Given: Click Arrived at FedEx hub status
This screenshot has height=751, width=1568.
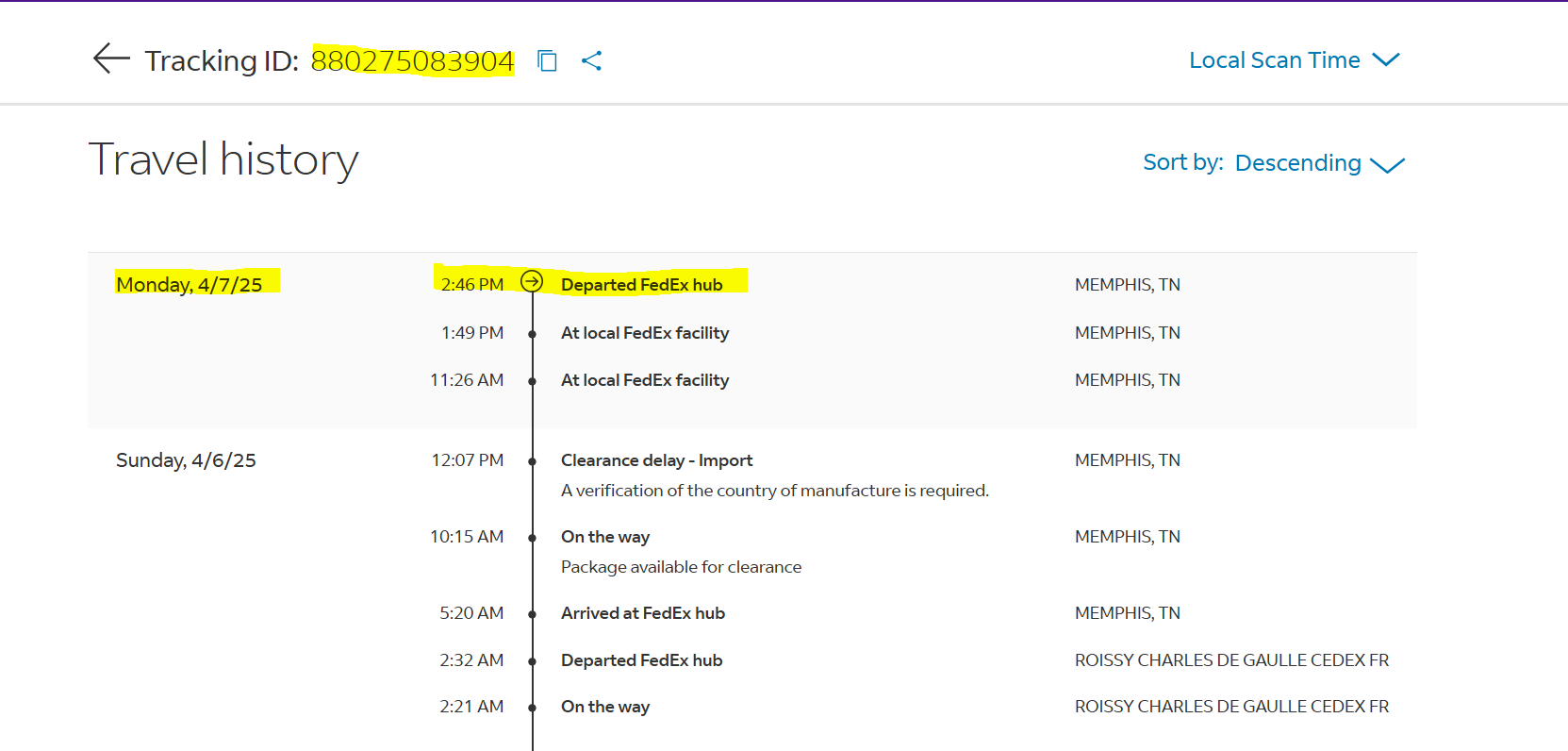Looking at the screenshot, I should [x=643, y=612].
